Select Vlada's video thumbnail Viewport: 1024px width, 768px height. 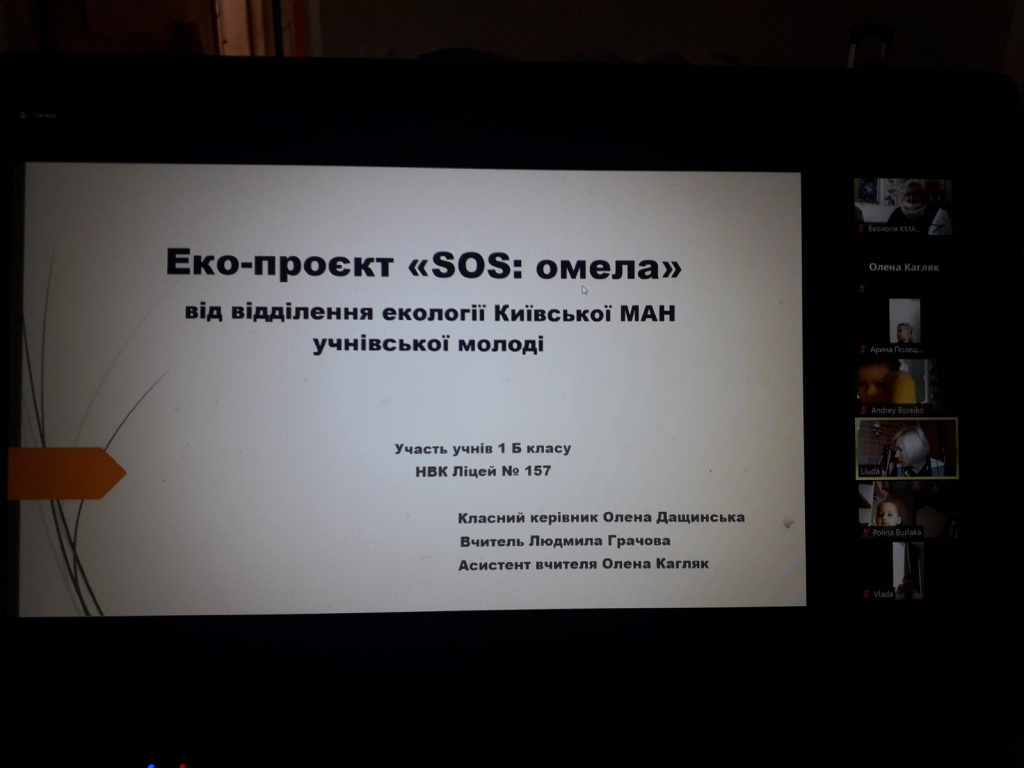907,570
